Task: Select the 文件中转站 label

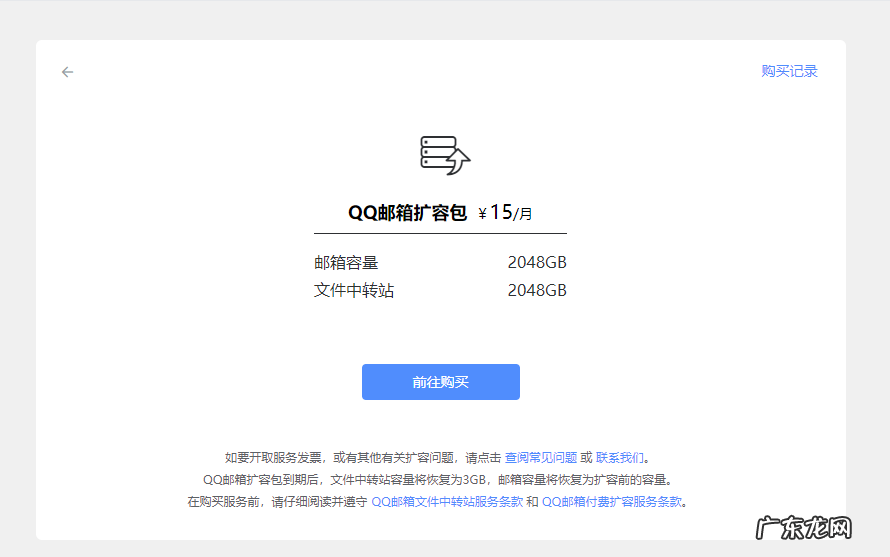Action: click(354, 291)
